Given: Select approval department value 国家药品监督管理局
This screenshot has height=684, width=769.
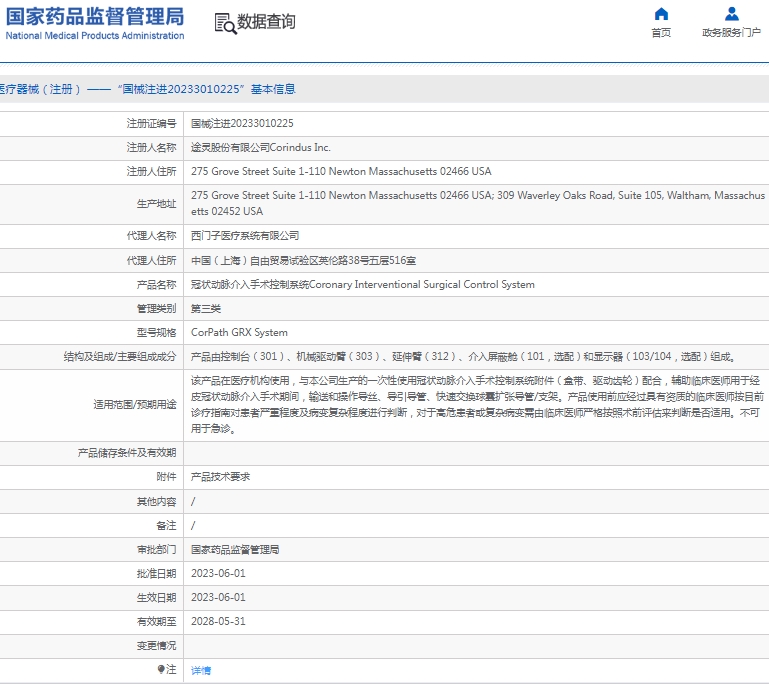Looking at the screenshot, I should (235, 550).
